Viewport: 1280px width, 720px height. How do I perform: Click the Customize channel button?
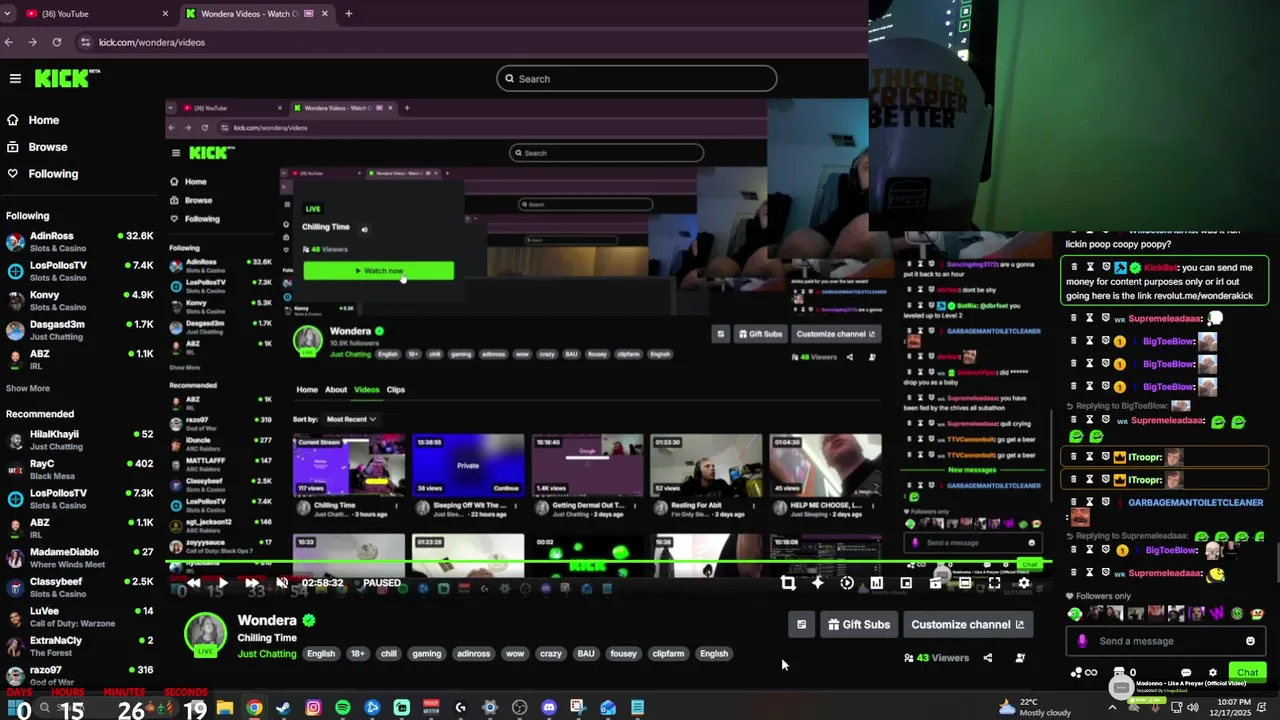pos(967,625)
